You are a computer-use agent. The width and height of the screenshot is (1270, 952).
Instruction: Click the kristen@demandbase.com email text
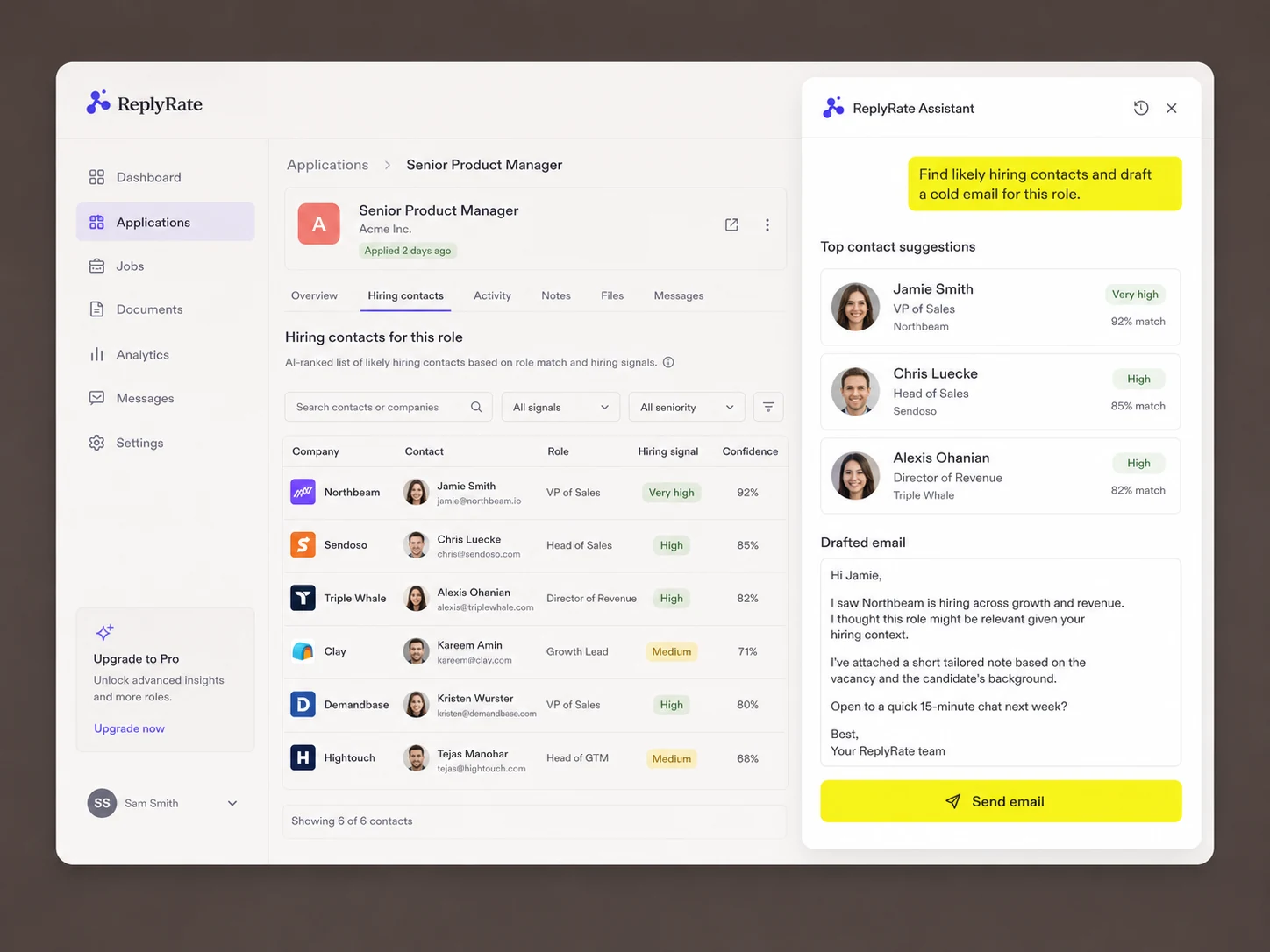(x=487, y=714)
